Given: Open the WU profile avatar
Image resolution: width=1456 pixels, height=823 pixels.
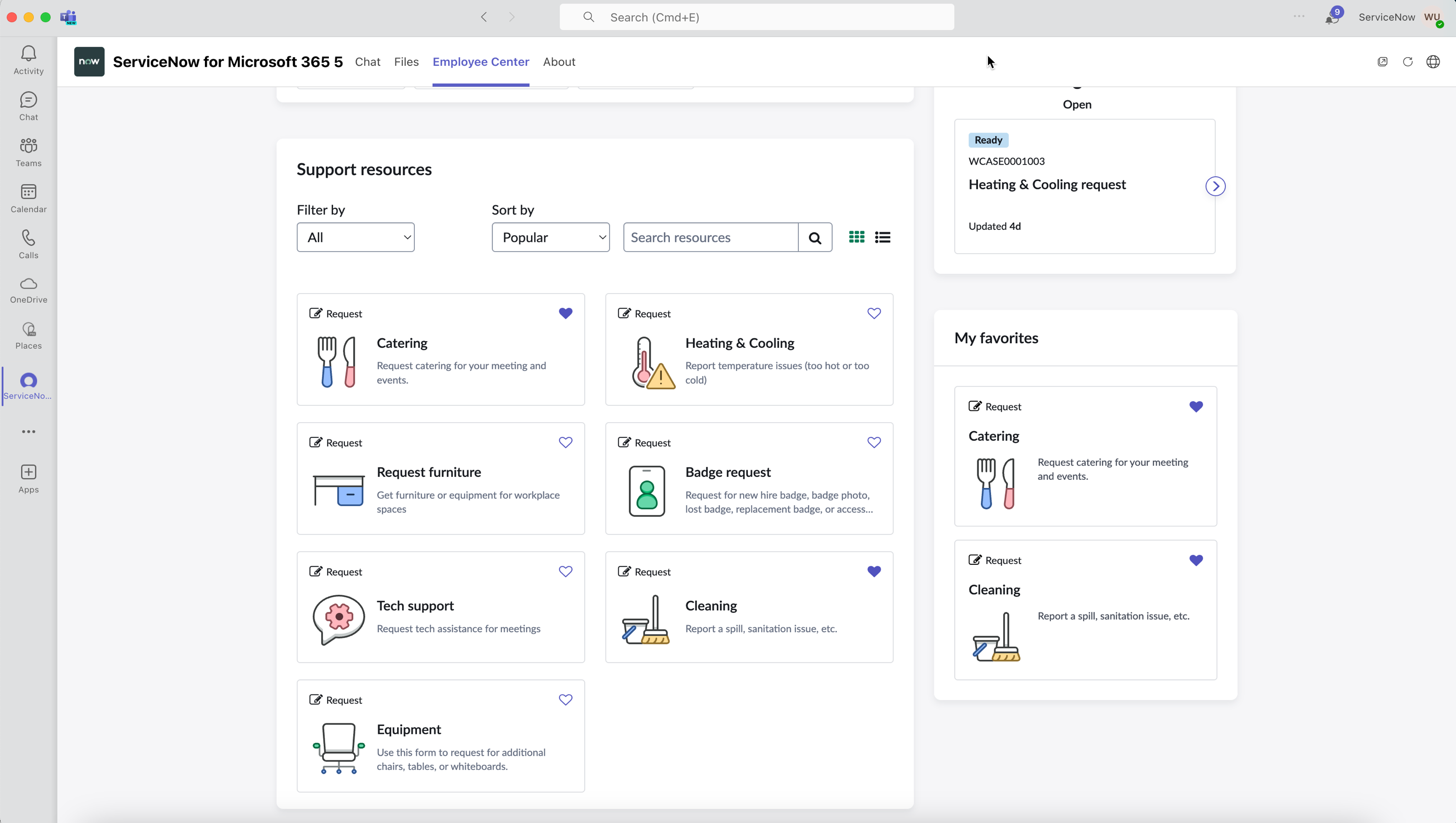Looking at the screenshot, I should click(x=1433, y=17).
